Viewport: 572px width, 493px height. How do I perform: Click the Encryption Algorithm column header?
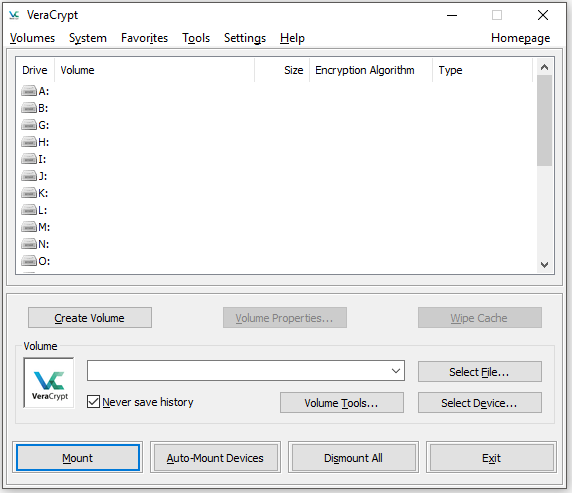(x=371, y=70)
